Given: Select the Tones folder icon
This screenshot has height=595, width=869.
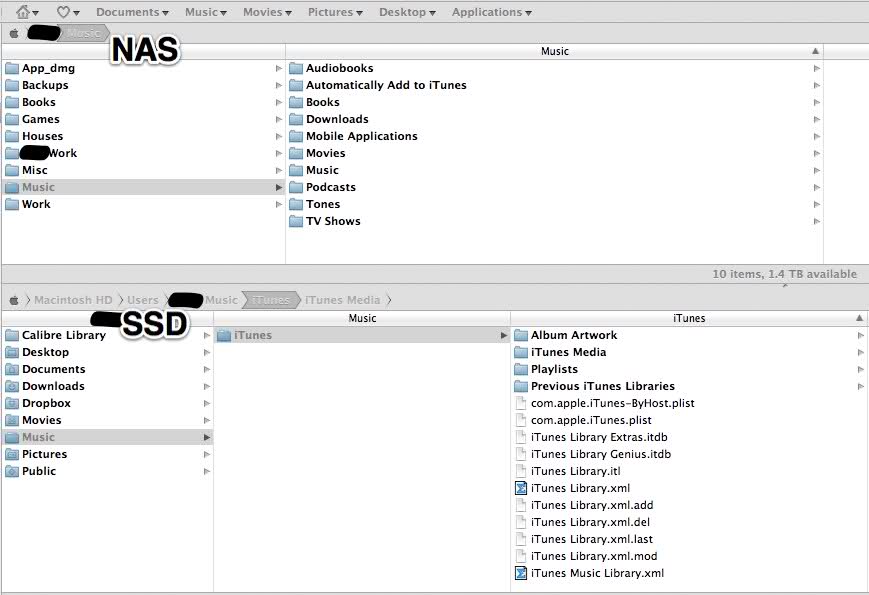Looking at the screenshot, I should pos(296,204).
